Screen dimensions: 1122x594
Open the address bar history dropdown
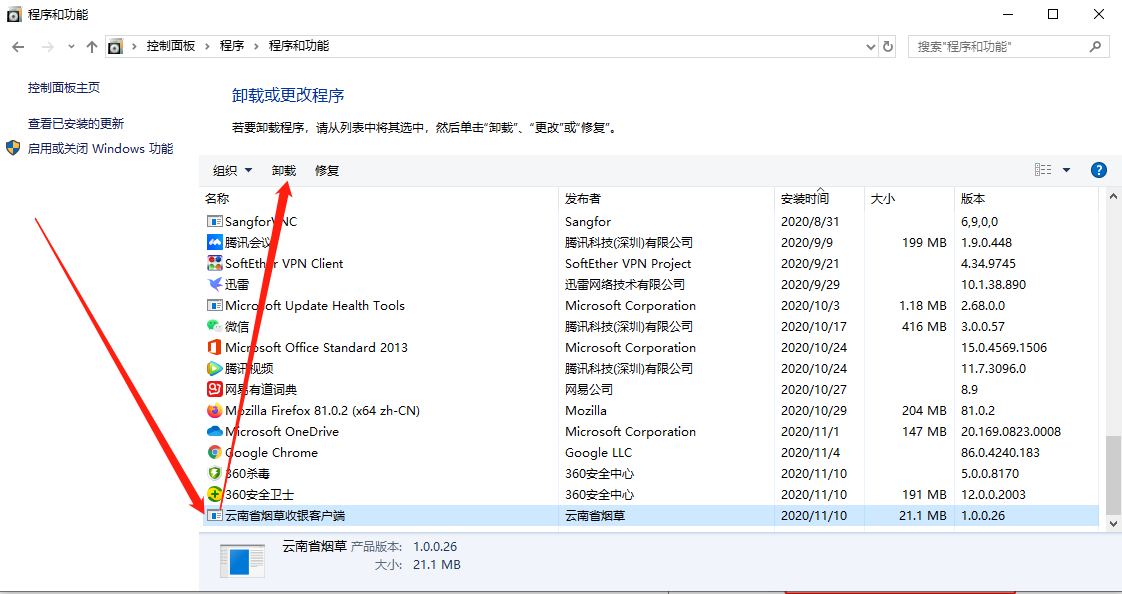[870, 46]
